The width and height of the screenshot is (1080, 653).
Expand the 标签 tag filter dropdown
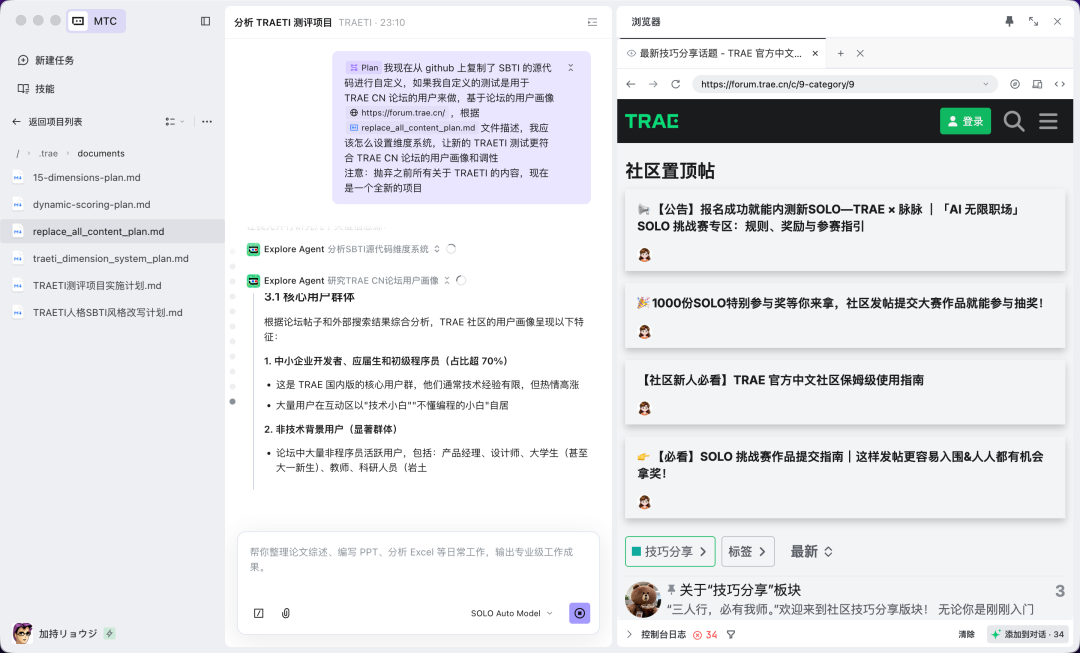pos(747,551)
